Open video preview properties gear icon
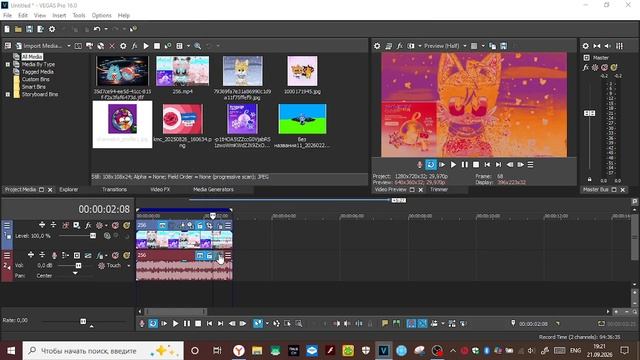 (377, 46)
